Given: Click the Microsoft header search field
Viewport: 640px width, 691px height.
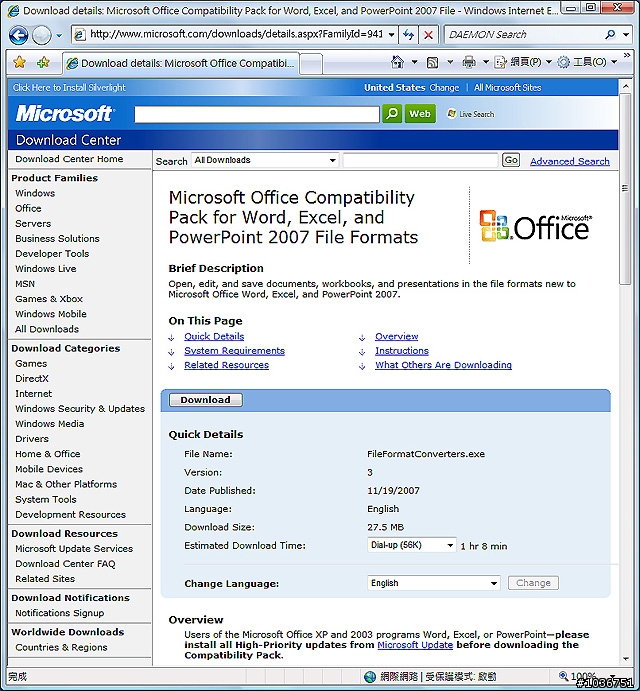Looking at the screenshot, I should coord(257,114).
